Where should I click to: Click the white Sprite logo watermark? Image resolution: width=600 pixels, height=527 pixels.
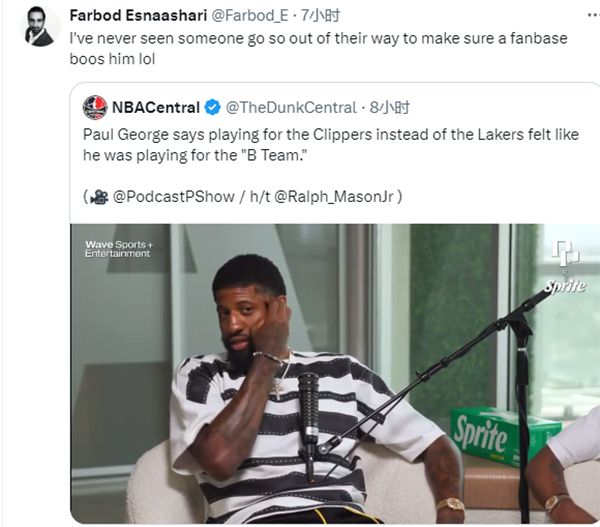pos(564,287)
